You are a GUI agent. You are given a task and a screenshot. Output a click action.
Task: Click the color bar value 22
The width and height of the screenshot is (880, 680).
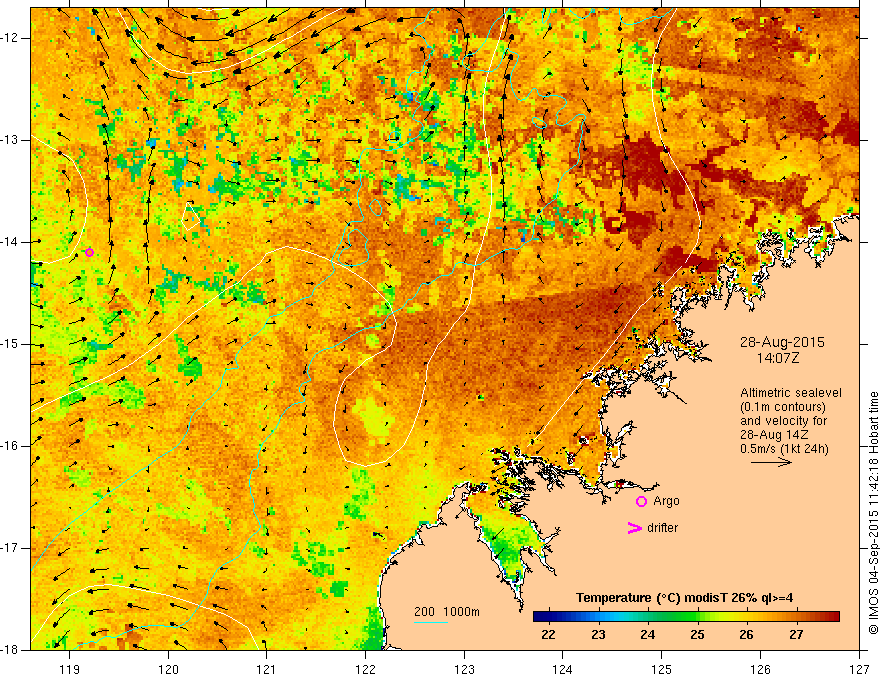pyautogui.click(x=548, y=635)
